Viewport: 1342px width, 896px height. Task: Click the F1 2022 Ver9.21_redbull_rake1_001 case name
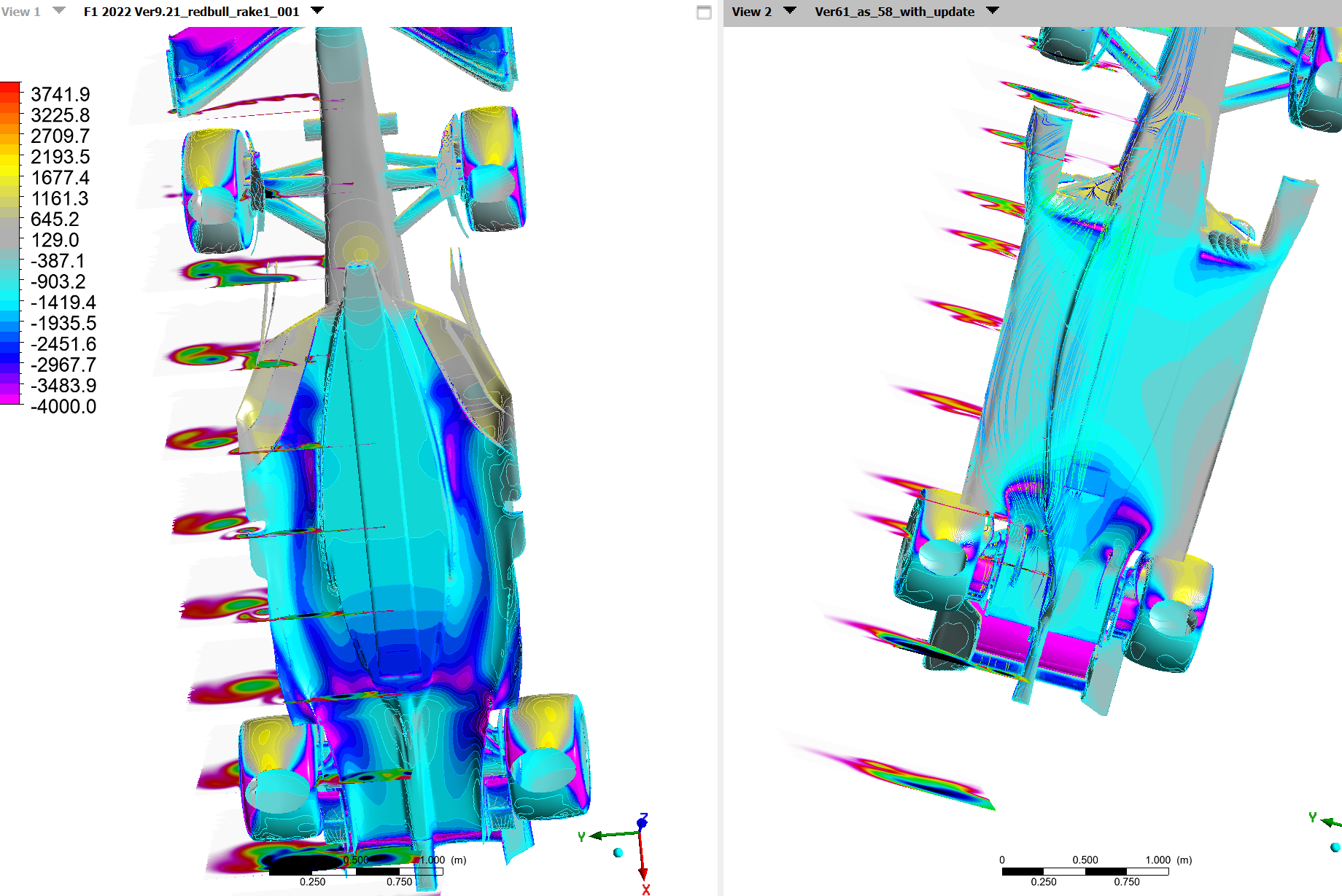[x=191, y=12]
